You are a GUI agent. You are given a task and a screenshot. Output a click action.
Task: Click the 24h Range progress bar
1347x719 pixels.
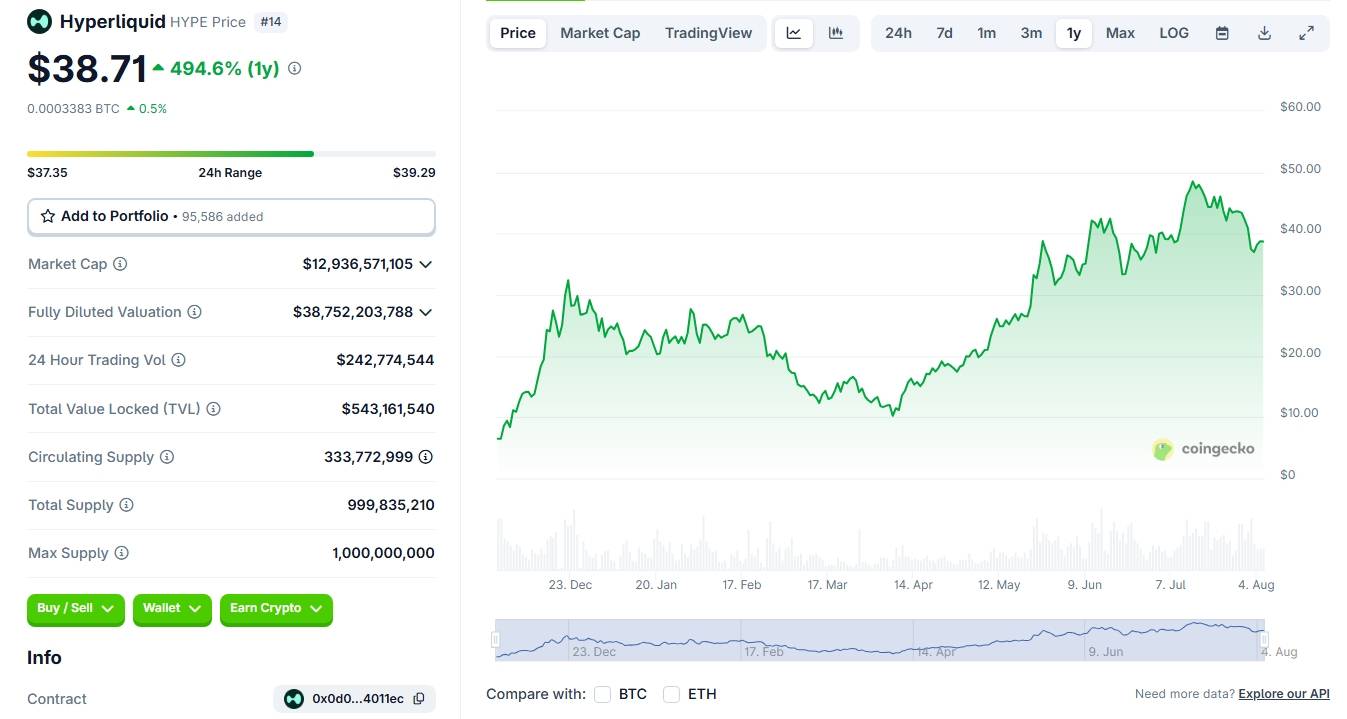point(231,153)
